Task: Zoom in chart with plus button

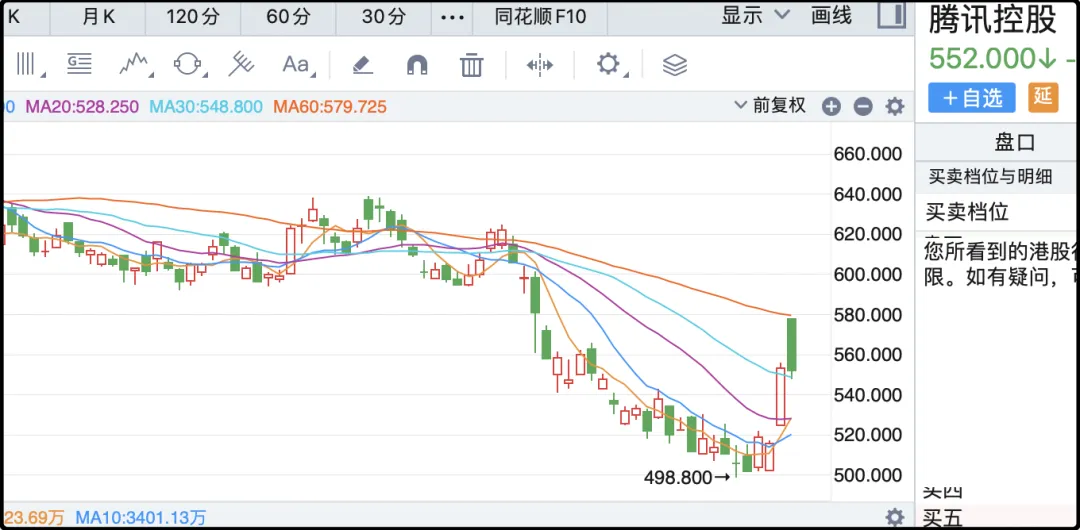Action: [x=831, y=107]
